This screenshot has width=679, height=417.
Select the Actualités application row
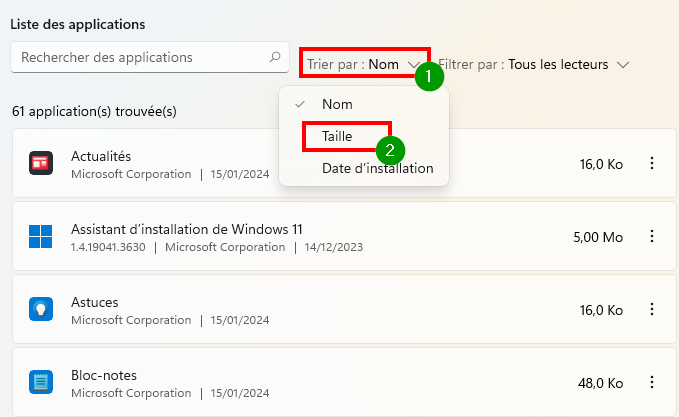click(x=344, y=163)
